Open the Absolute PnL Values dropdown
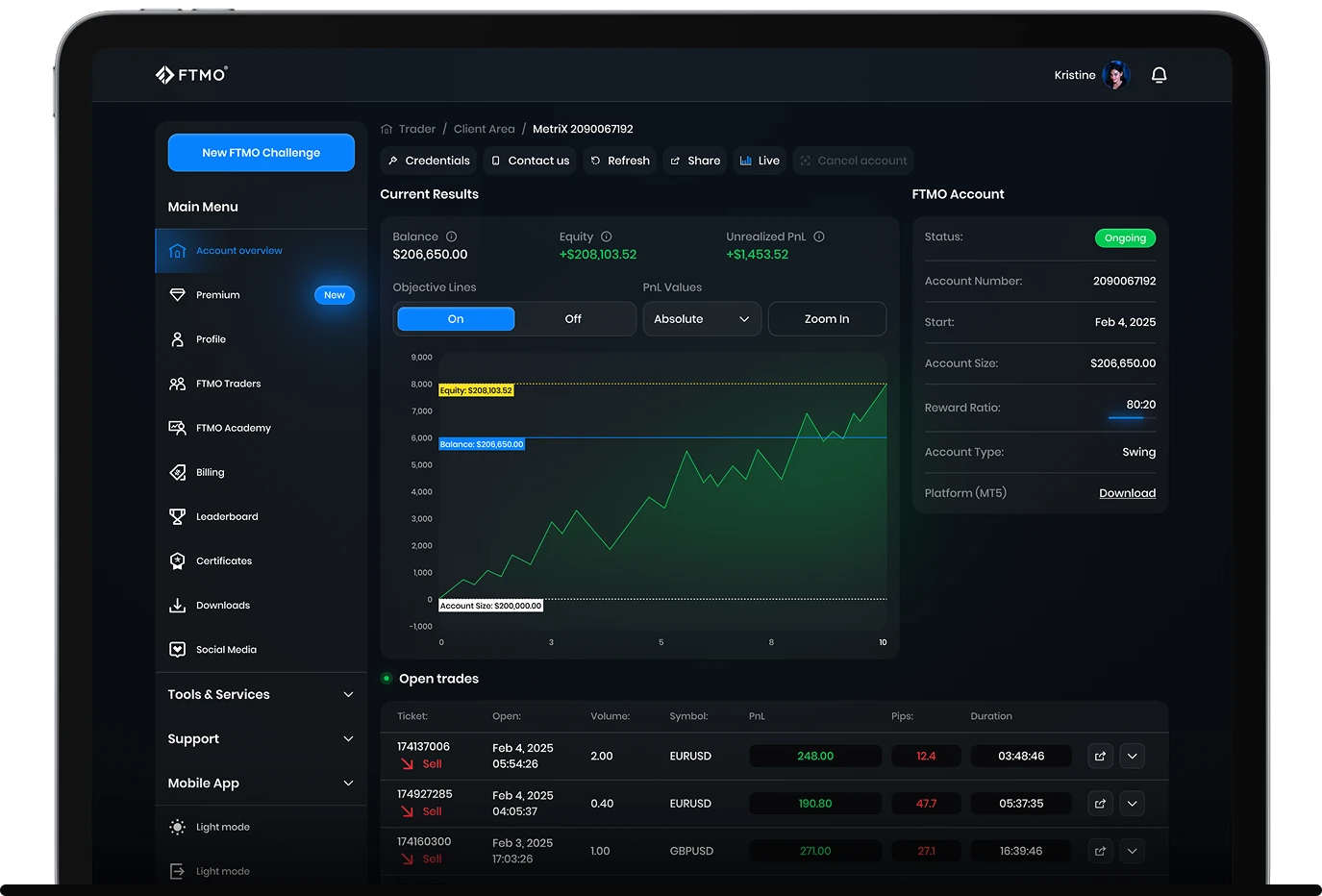This screenshot has width=1322, height=896. tap(701, 319)
